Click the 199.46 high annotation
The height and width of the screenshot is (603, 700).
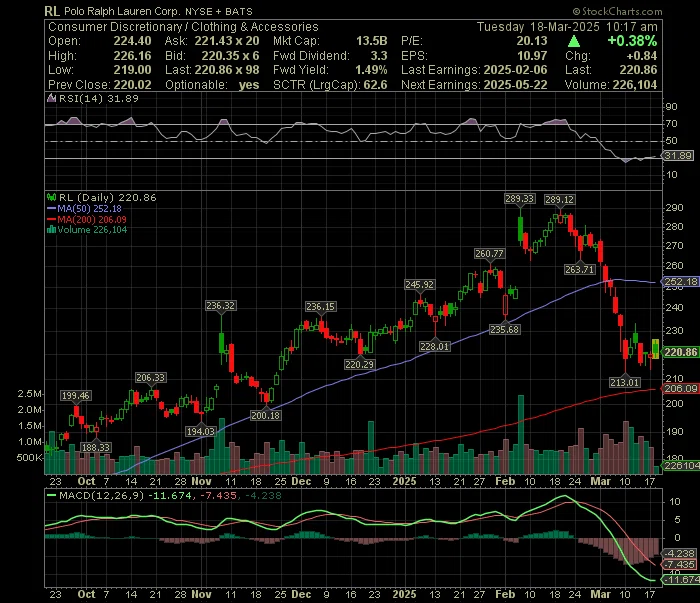pos(75,395)
